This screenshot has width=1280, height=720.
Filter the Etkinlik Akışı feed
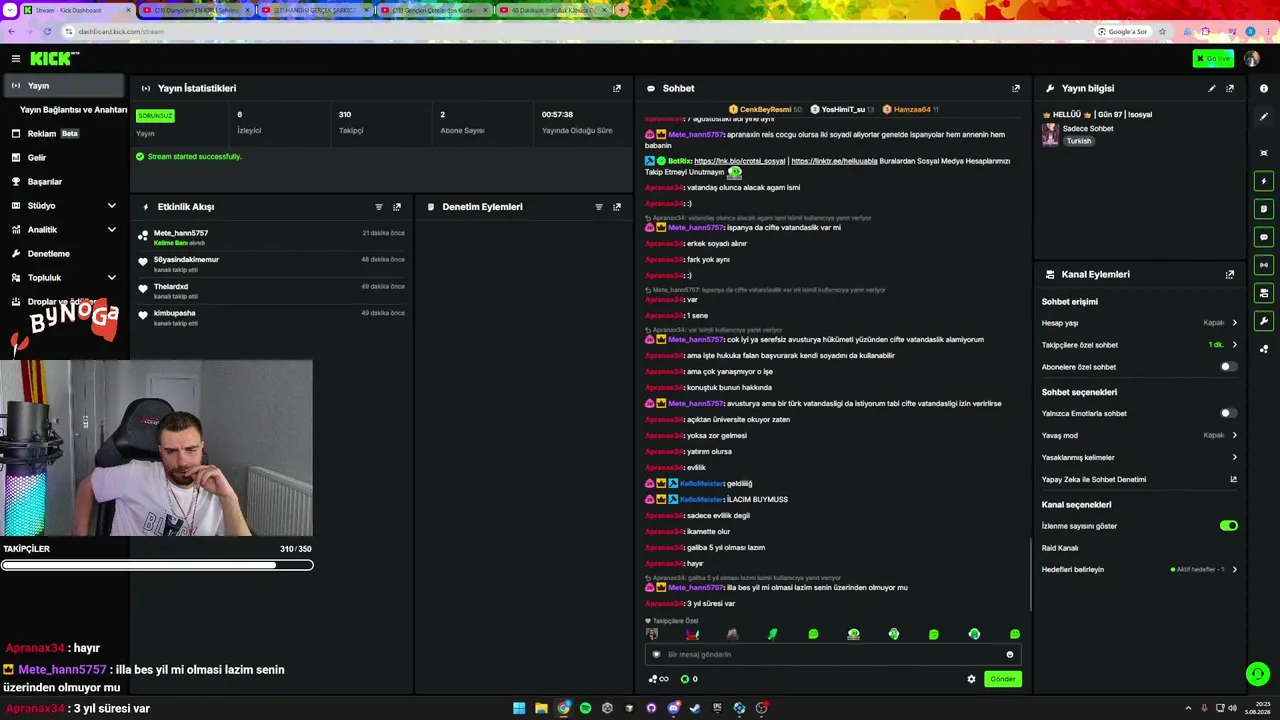(379, 207)
